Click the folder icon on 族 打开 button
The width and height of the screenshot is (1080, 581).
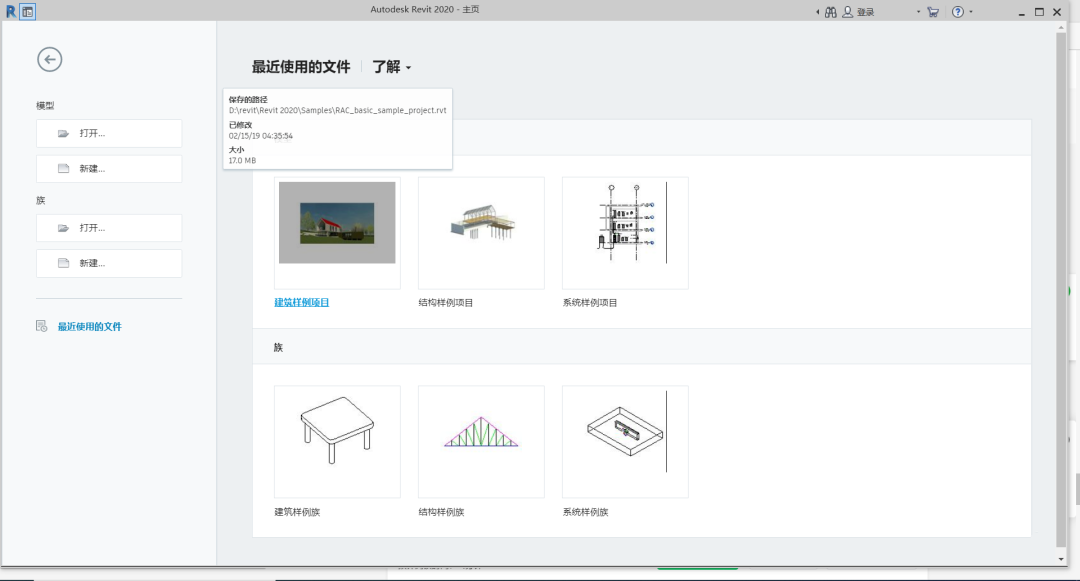[x=63, y=228]
